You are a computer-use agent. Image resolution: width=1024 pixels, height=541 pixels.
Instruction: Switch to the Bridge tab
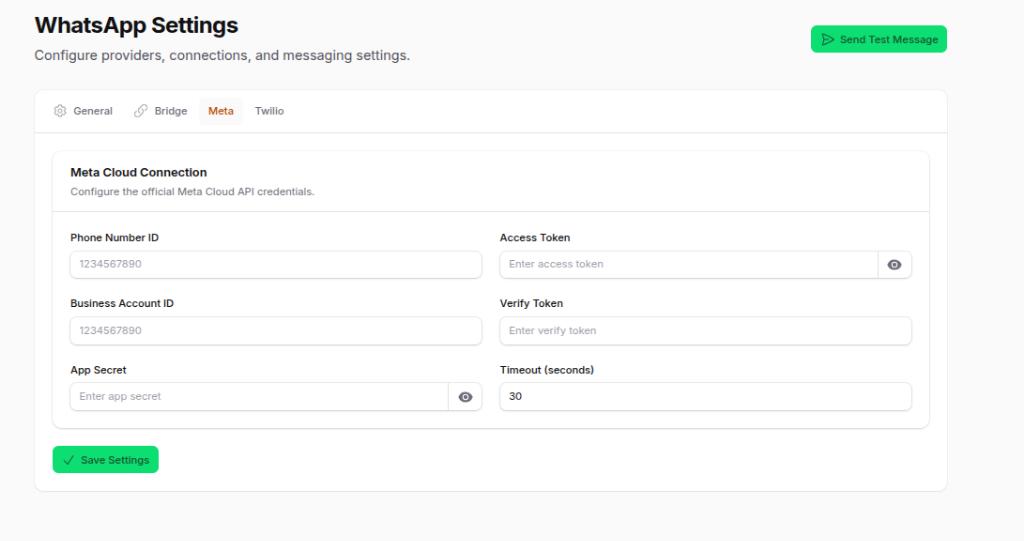coord(161,111)
